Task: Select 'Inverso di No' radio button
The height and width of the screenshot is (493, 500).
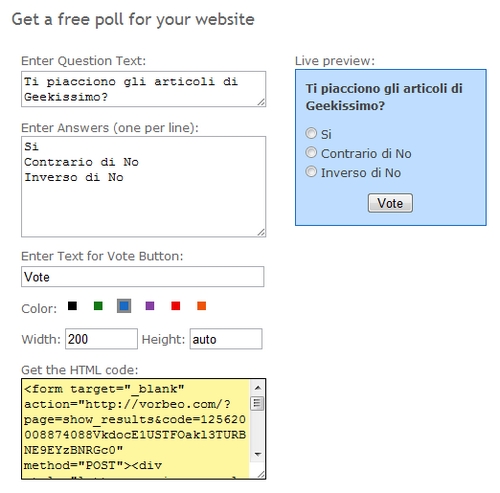Action: tap(311, 172)
